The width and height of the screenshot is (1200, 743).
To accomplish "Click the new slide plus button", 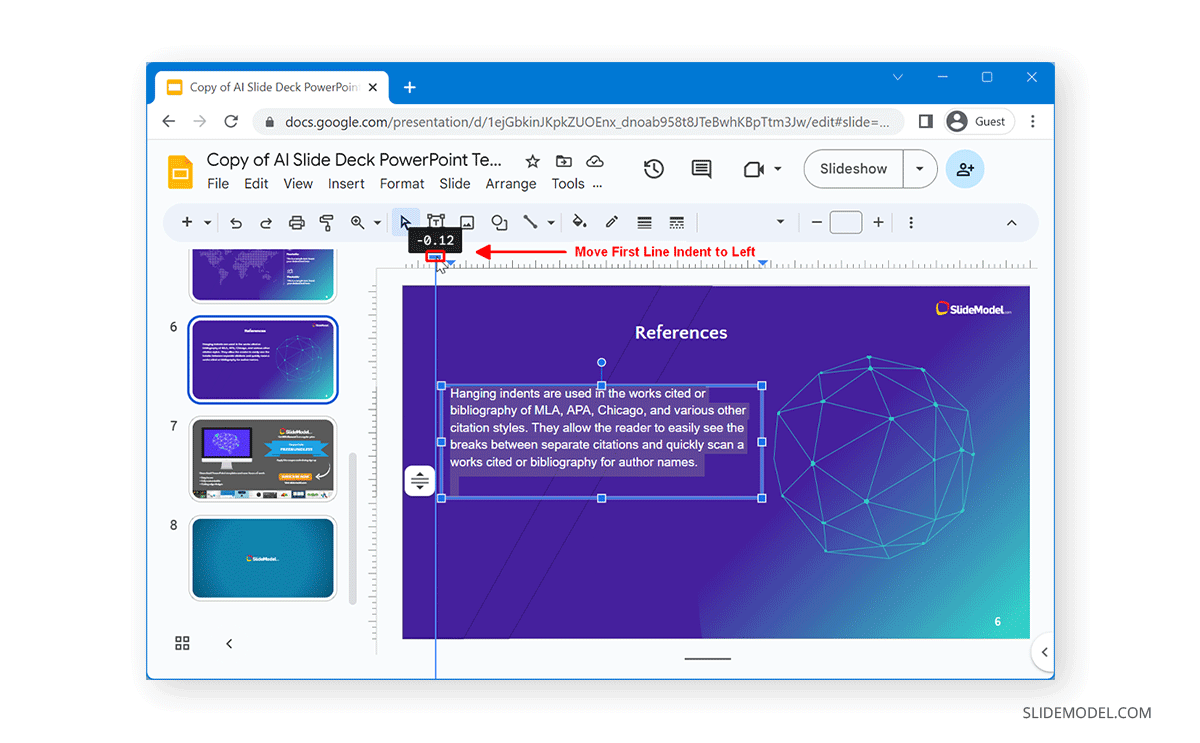I will [x=187, y=222].
